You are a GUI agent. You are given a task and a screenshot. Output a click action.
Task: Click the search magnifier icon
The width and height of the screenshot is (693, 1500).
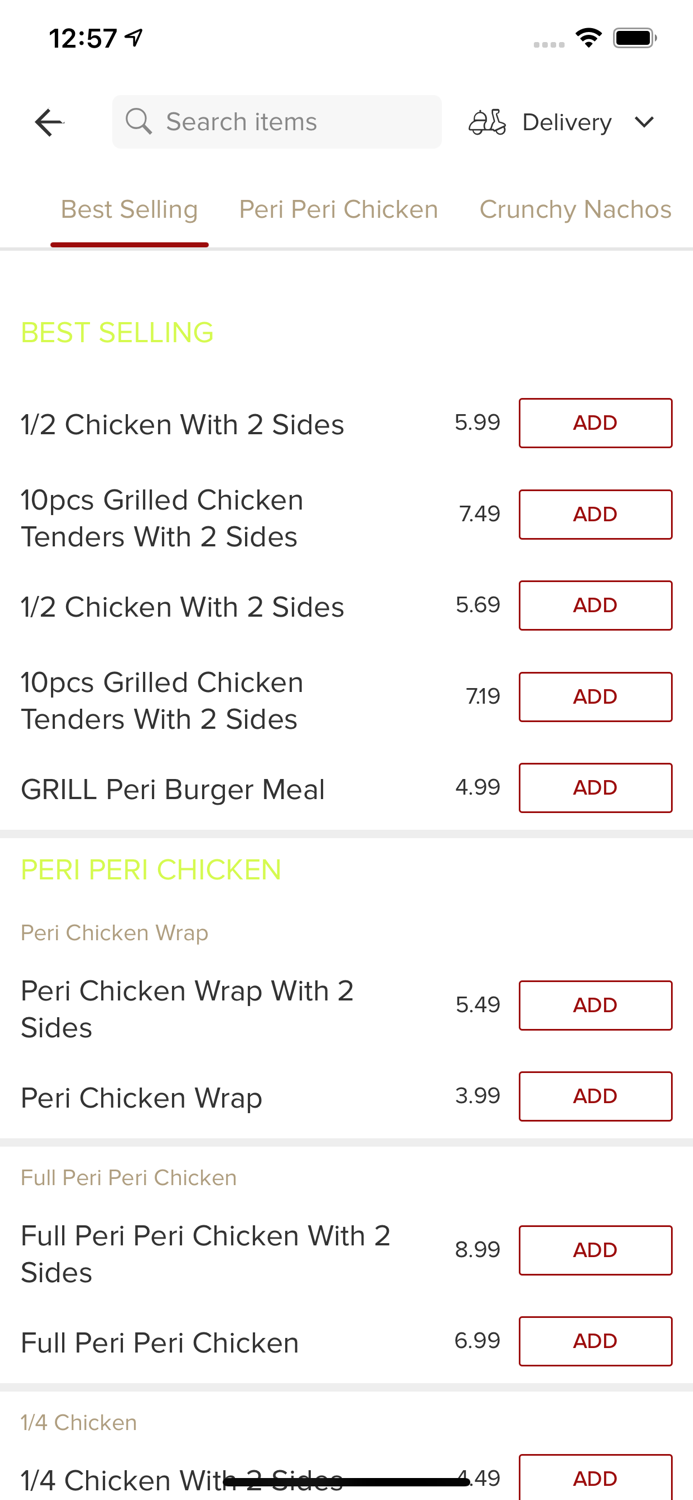tap(140, 121)
